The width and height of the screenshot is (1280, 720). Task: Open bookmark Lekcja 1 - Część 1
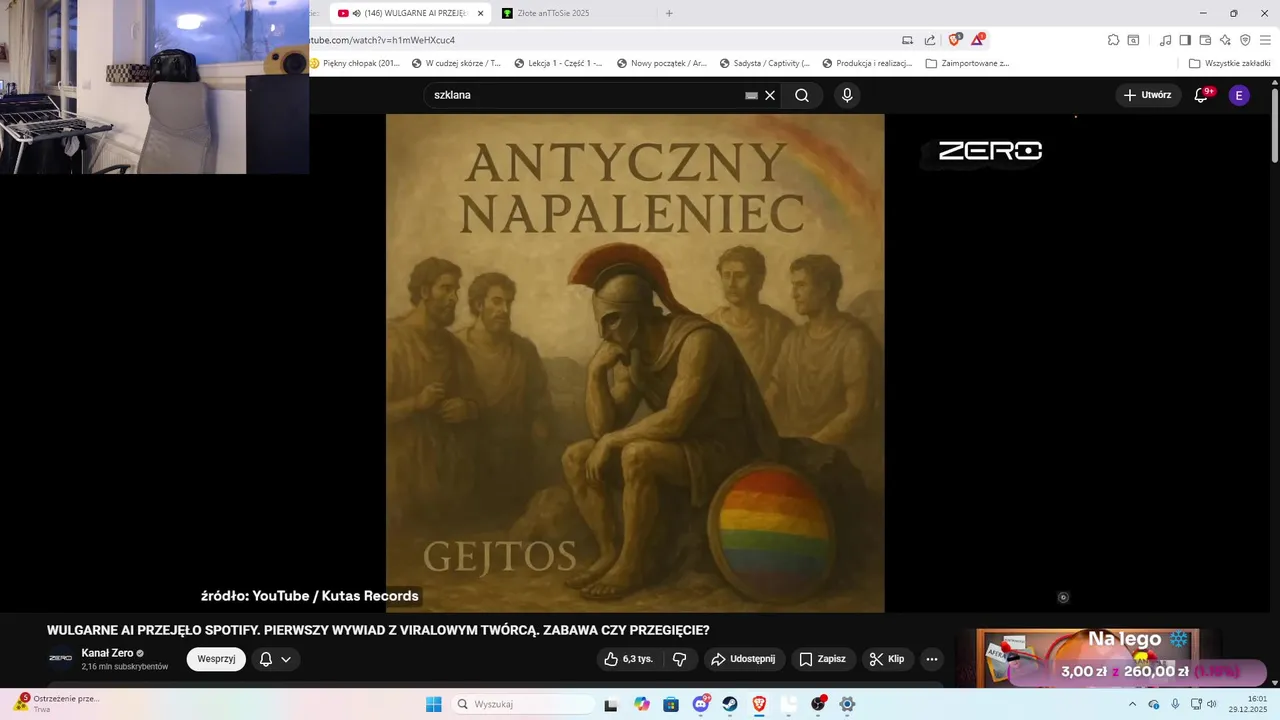point(558,63)
